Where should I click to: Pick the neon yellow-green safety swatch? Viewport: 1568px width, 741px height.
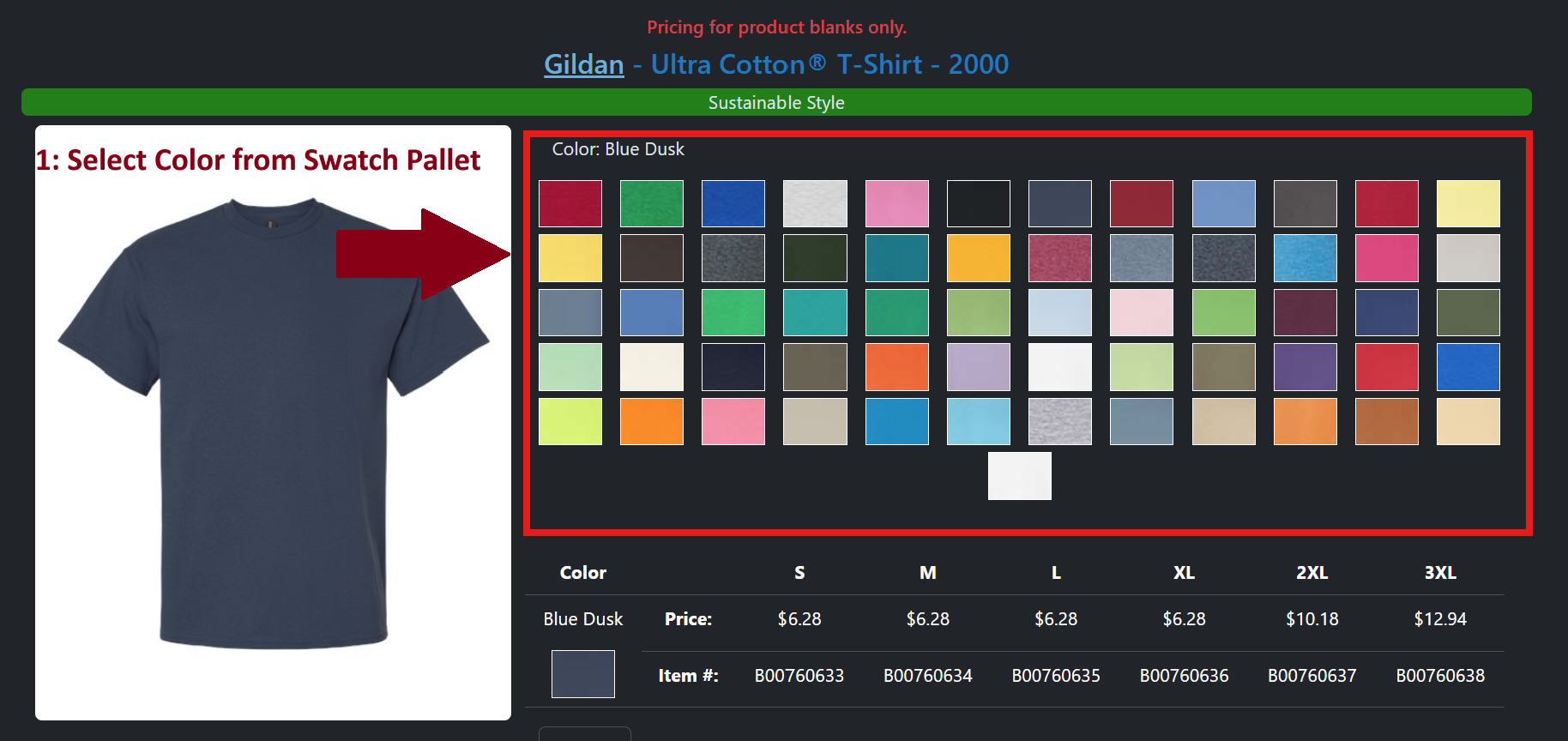point(570,421)
